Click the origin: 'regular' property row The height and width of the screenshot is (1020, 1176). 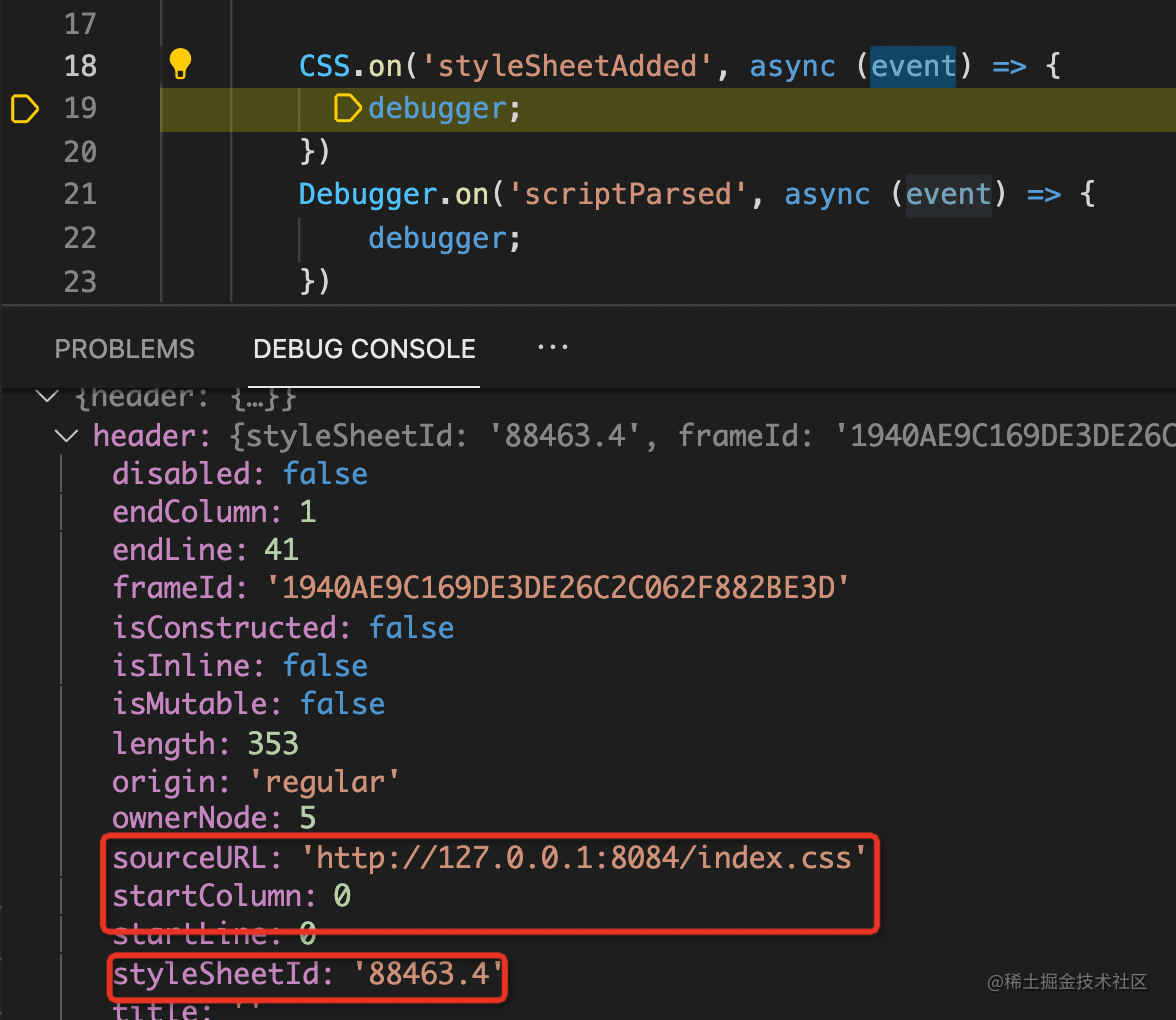(256, 781)
